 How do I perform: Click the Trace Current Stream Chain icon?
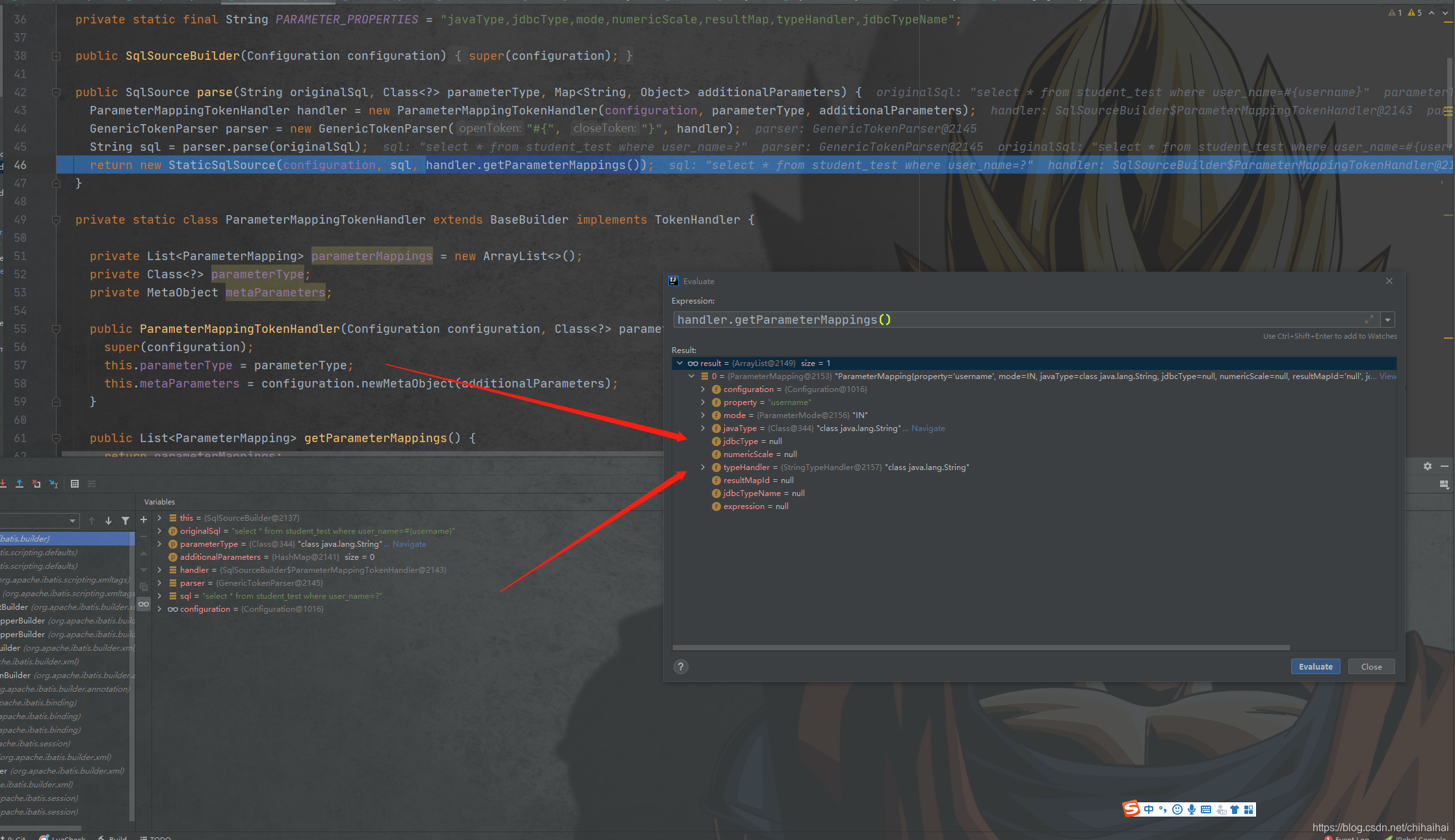(92, 484)
